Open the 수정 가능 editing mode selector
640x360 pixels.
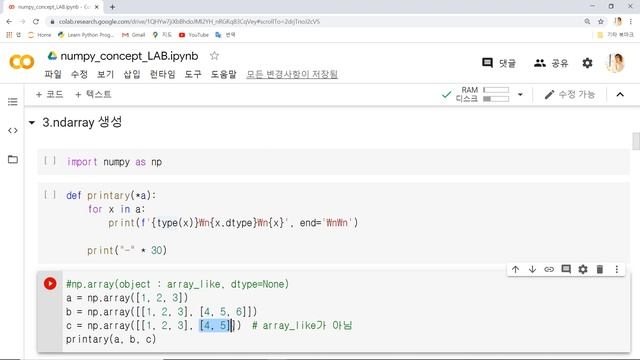click(x=570, y=95)
